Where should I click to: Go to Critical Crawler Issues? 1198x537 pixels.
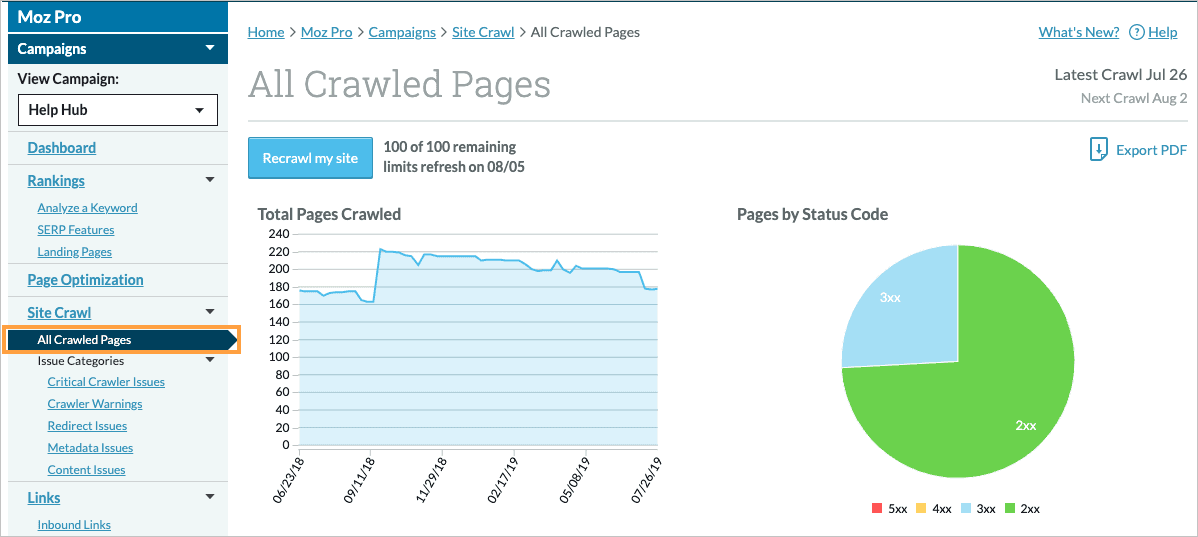[x=106, y=382]
